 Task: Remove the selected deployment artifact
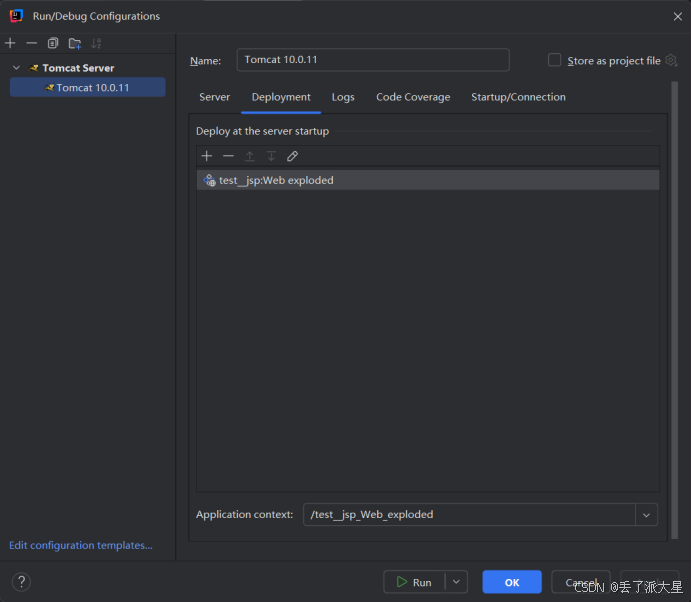click(x=228, y=156)
